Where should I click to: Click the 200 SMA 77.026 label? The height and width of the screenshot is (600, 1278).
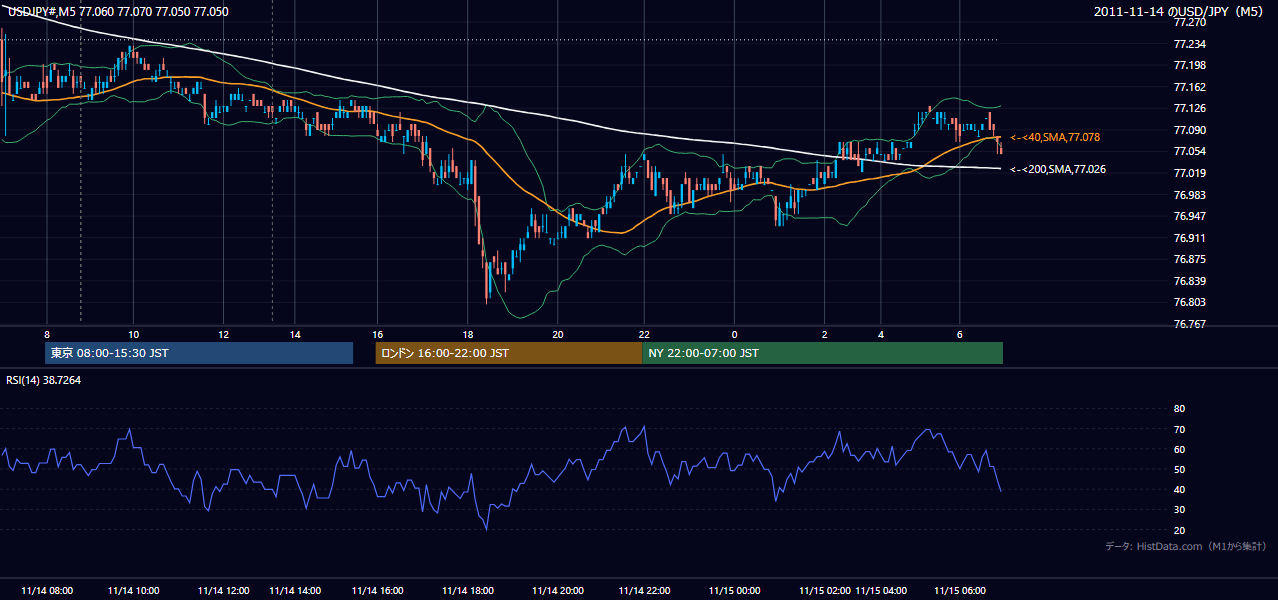(1058, 169)
